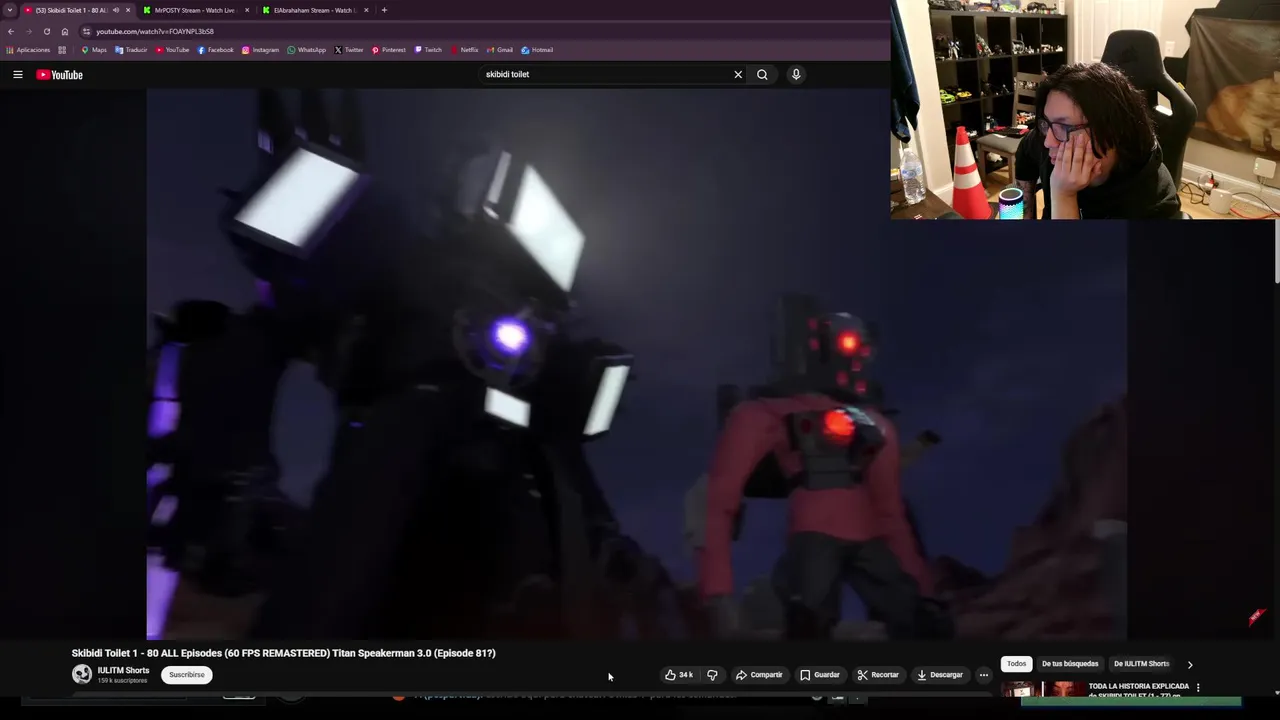This screenshot has height=720, width=1280.
Task: Open the browser home page icon
Action: (65, 31)
